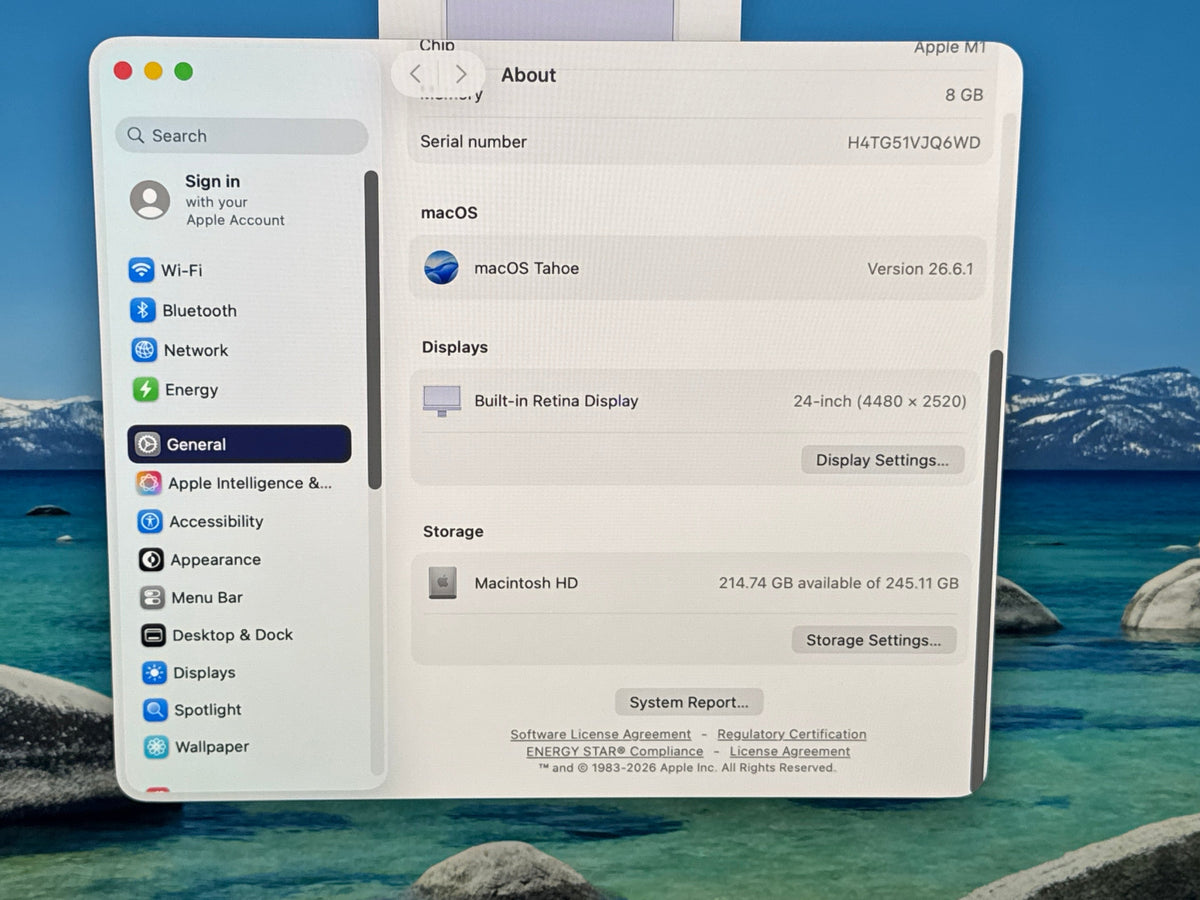Click the magnifier icon in Search field
The image size is (1200, 900).
point(136,136)
